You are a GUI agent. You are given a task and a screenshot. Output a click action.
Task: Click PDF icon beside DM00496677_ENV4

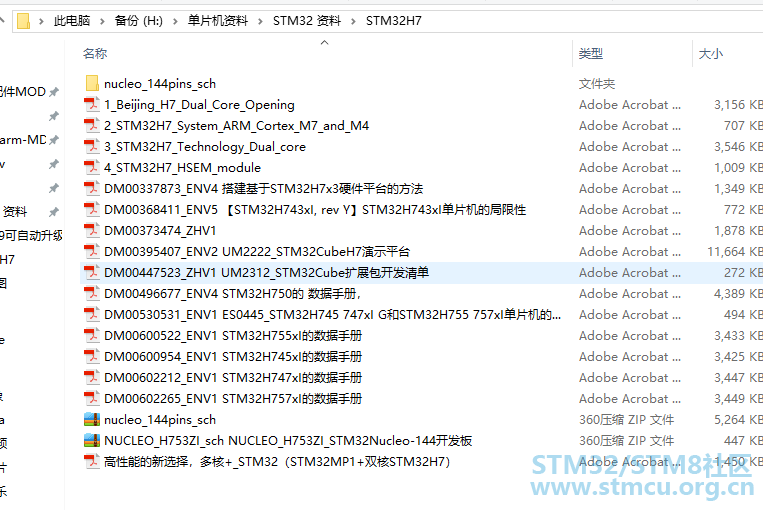point(91,293)
